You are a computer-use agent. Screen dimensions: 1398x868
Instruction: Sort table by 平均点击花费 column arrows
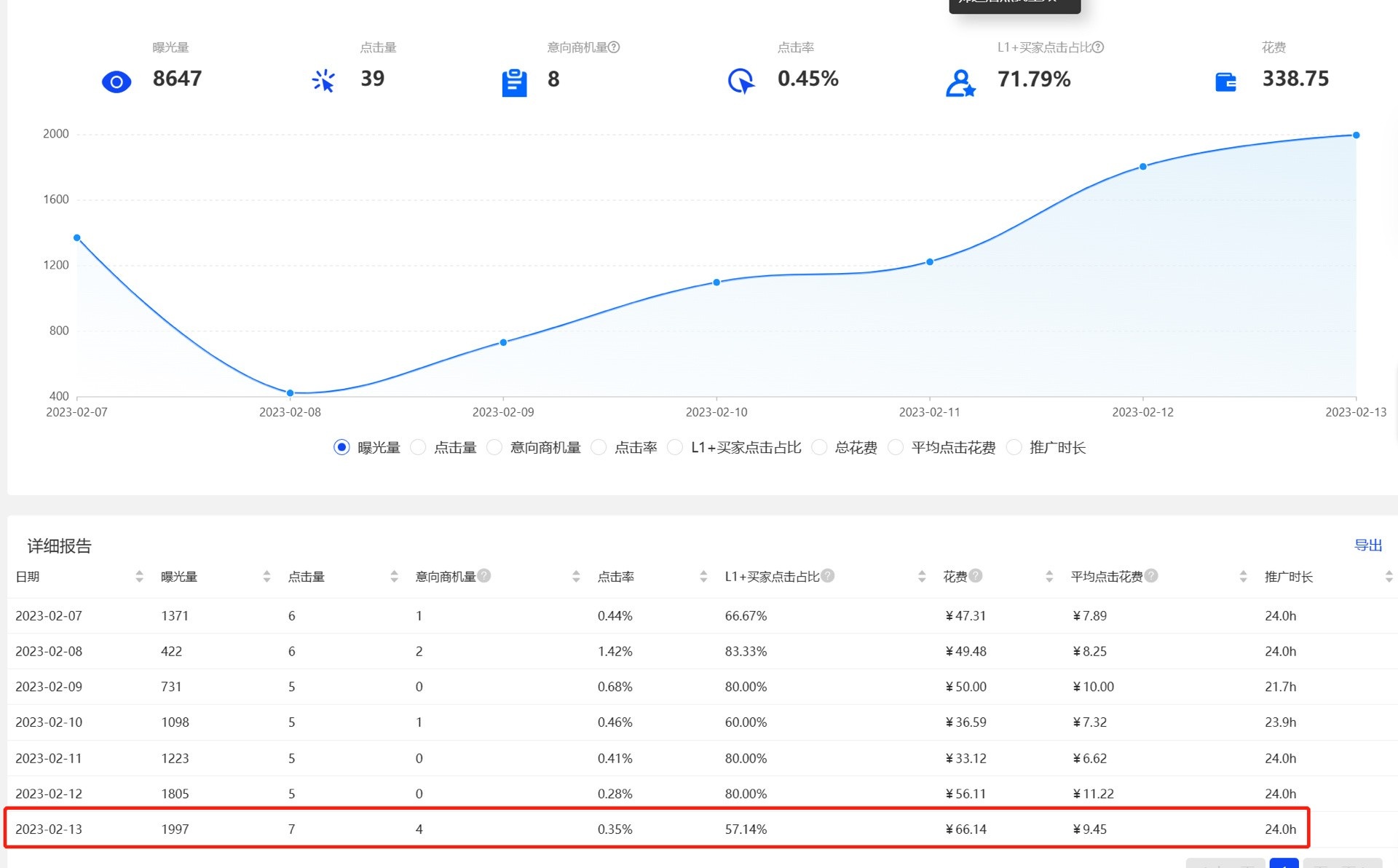click(1243, 577)
